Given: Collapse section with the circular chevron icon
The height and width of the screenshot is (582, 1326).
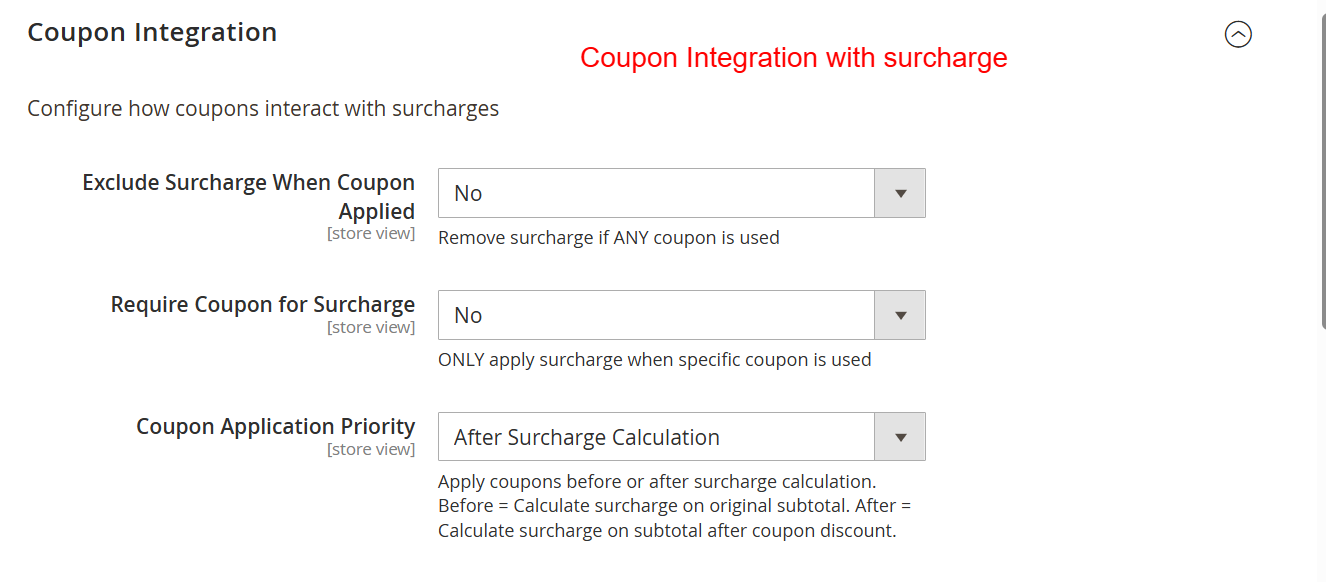Looking at the screenshot, I should pyautogui.click(x=1238, y=35).
